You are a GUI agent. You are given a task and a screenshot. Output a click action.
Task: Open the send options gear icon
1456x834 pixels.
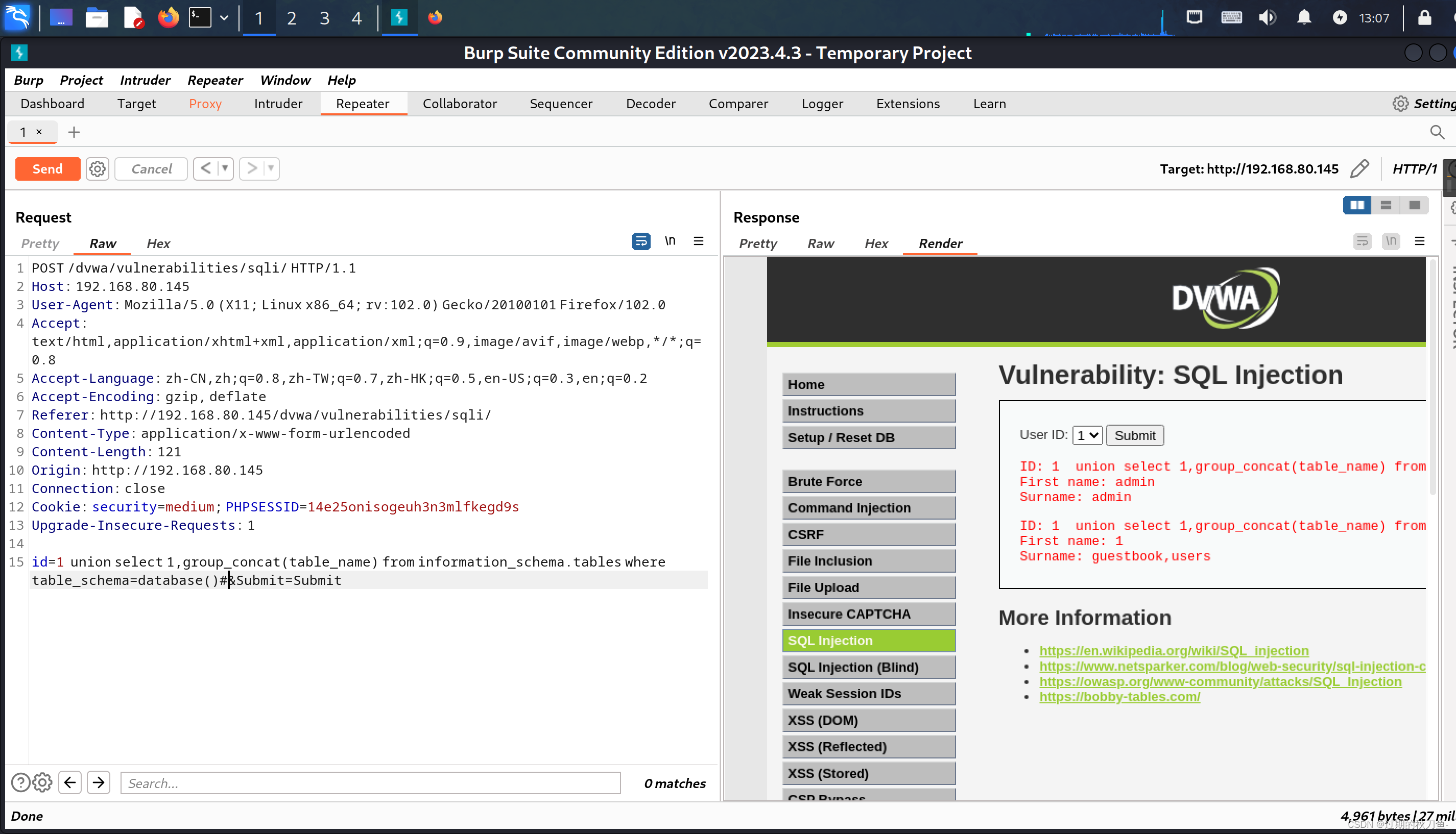click(98, 169)
